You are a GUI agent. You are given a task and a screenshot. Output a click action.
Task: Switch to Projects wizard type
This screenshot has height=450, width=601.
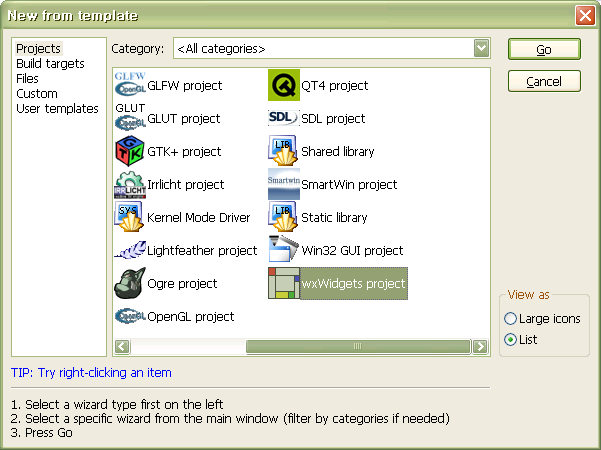click(38, 49)
